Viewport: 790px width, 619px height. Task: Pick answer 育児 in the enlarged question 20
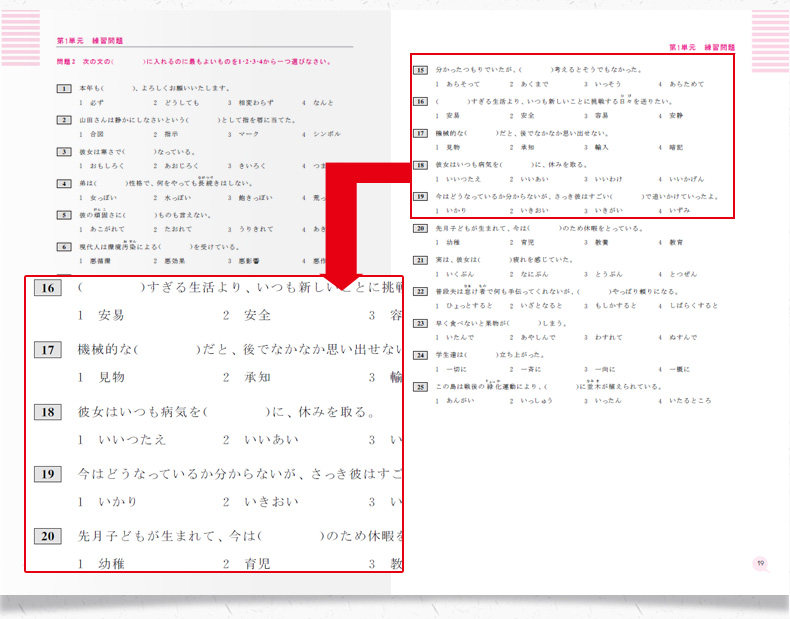click(x=257, y=564)
